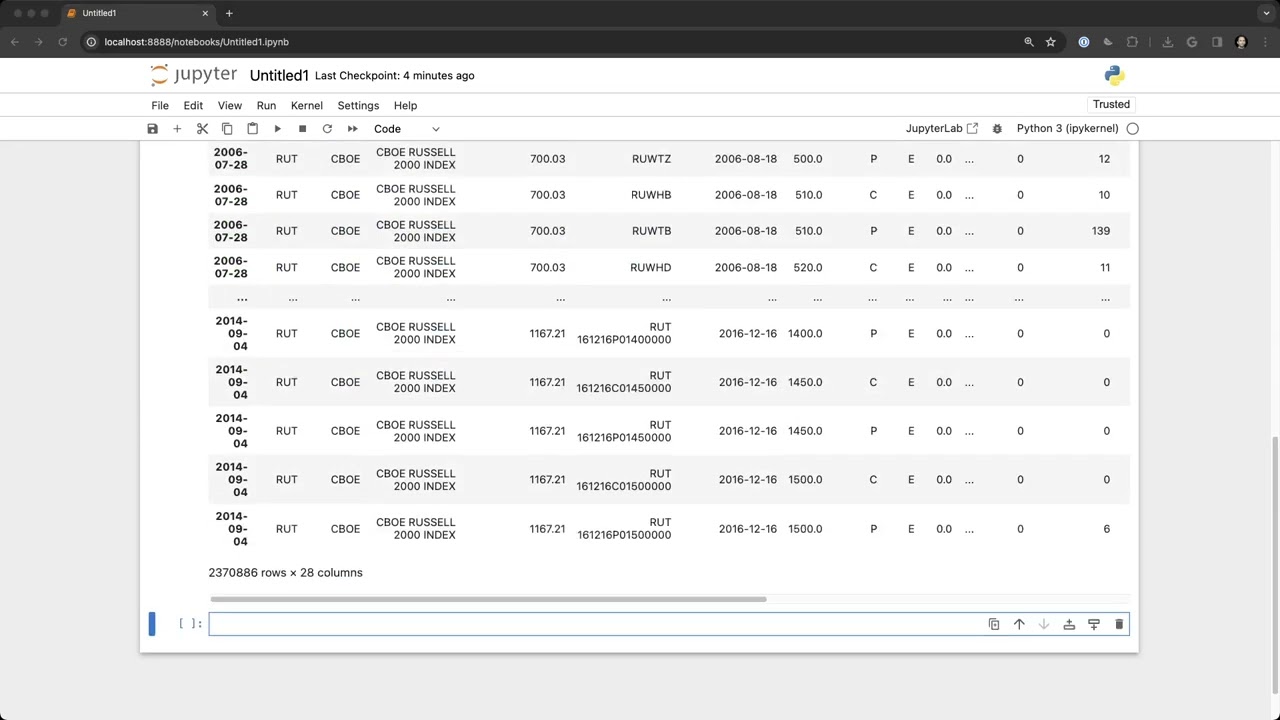Move cell up with the arrow icon
The height and width of the screenshot is (720, 1280).
pyautogui.click(x=1019, y=624)
